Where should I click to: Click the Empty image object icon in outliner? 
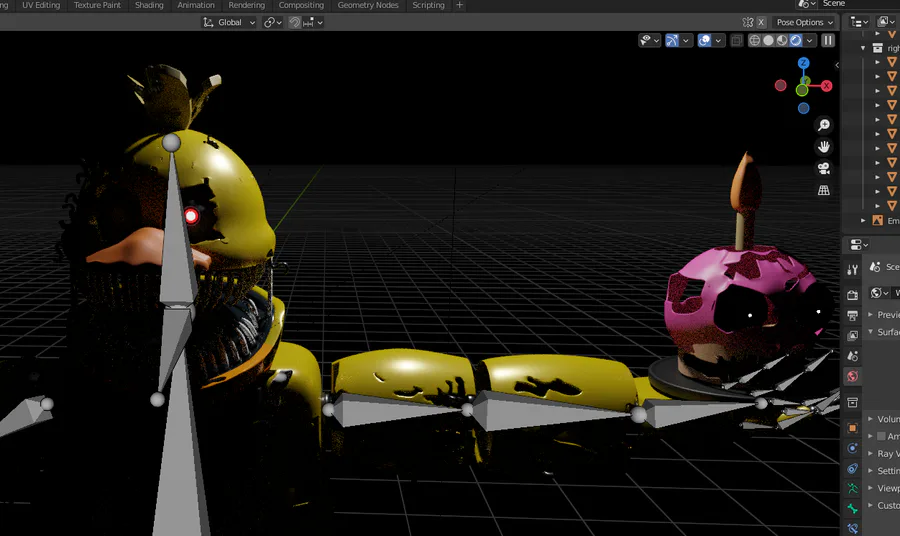coord(878,220)
